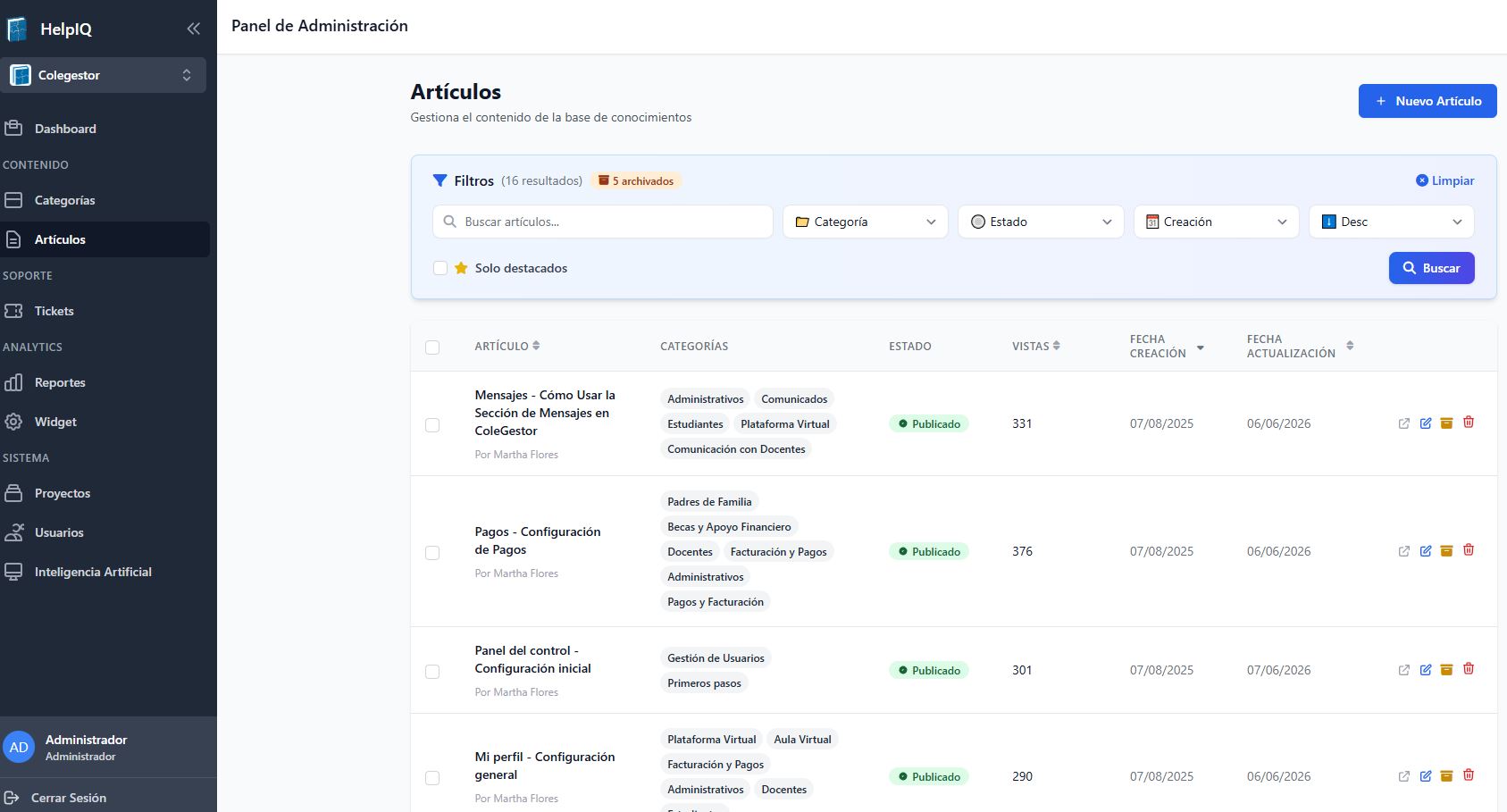The width and height of the screenshot is (1507, 812).
Task: Archive the Mensajes article
Action: (1446, 423)
